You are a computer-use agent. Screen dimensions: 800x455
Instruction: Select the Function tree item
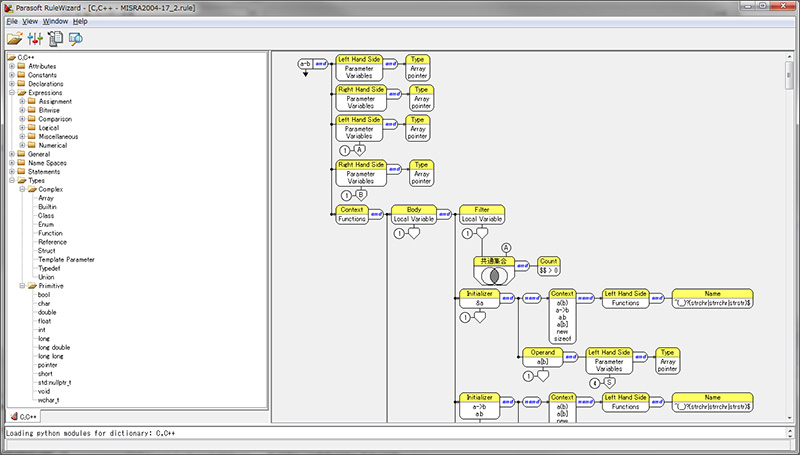[x=51, y=233]
